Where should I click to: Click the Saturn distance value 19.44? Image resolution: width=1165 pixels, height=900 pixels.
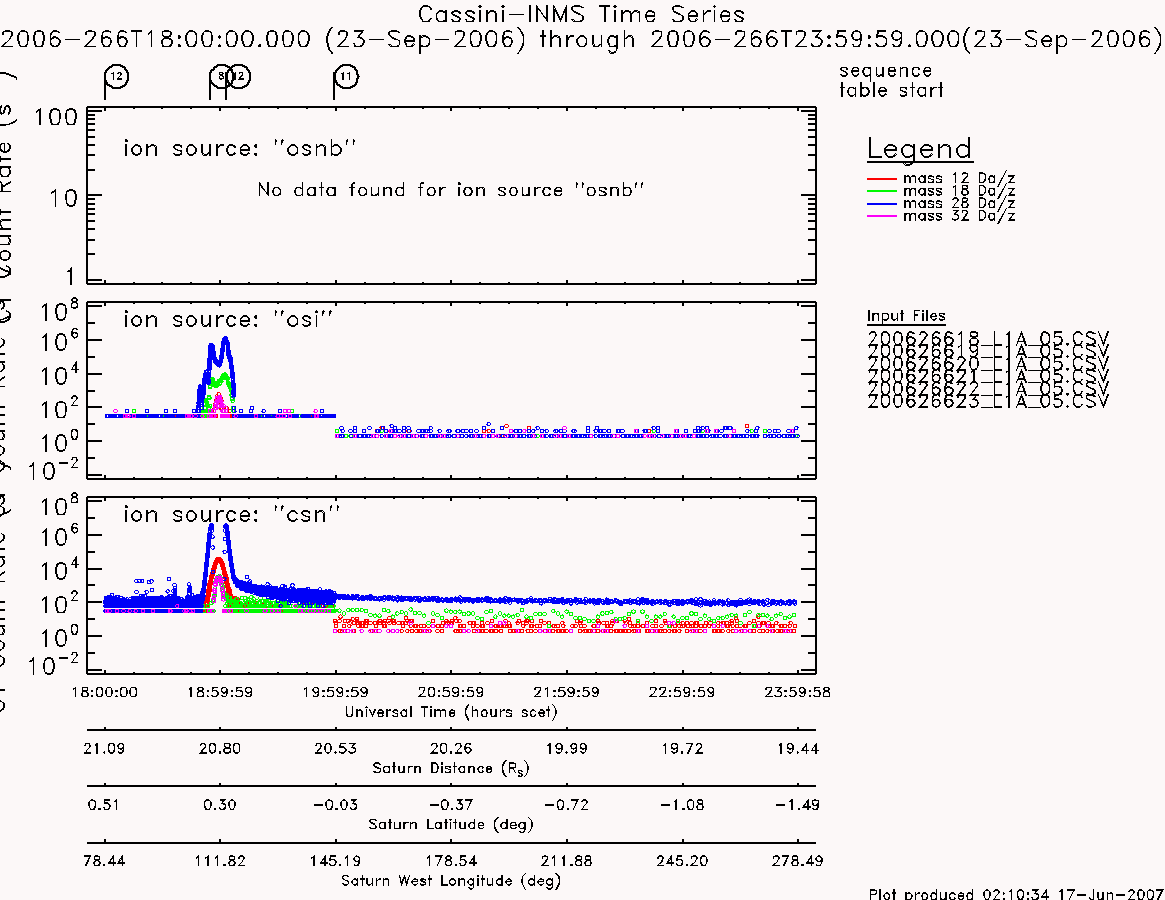click(797, 748)
